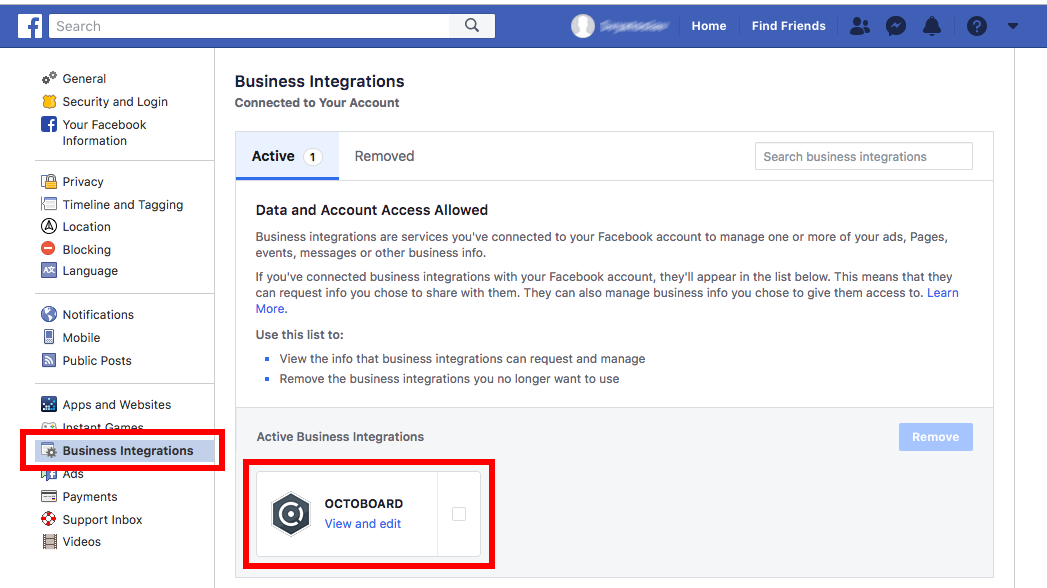Click the Apps and Websites icon
Image resolution: width=1047 pixels, height=588 pixels.
[49, 404]
